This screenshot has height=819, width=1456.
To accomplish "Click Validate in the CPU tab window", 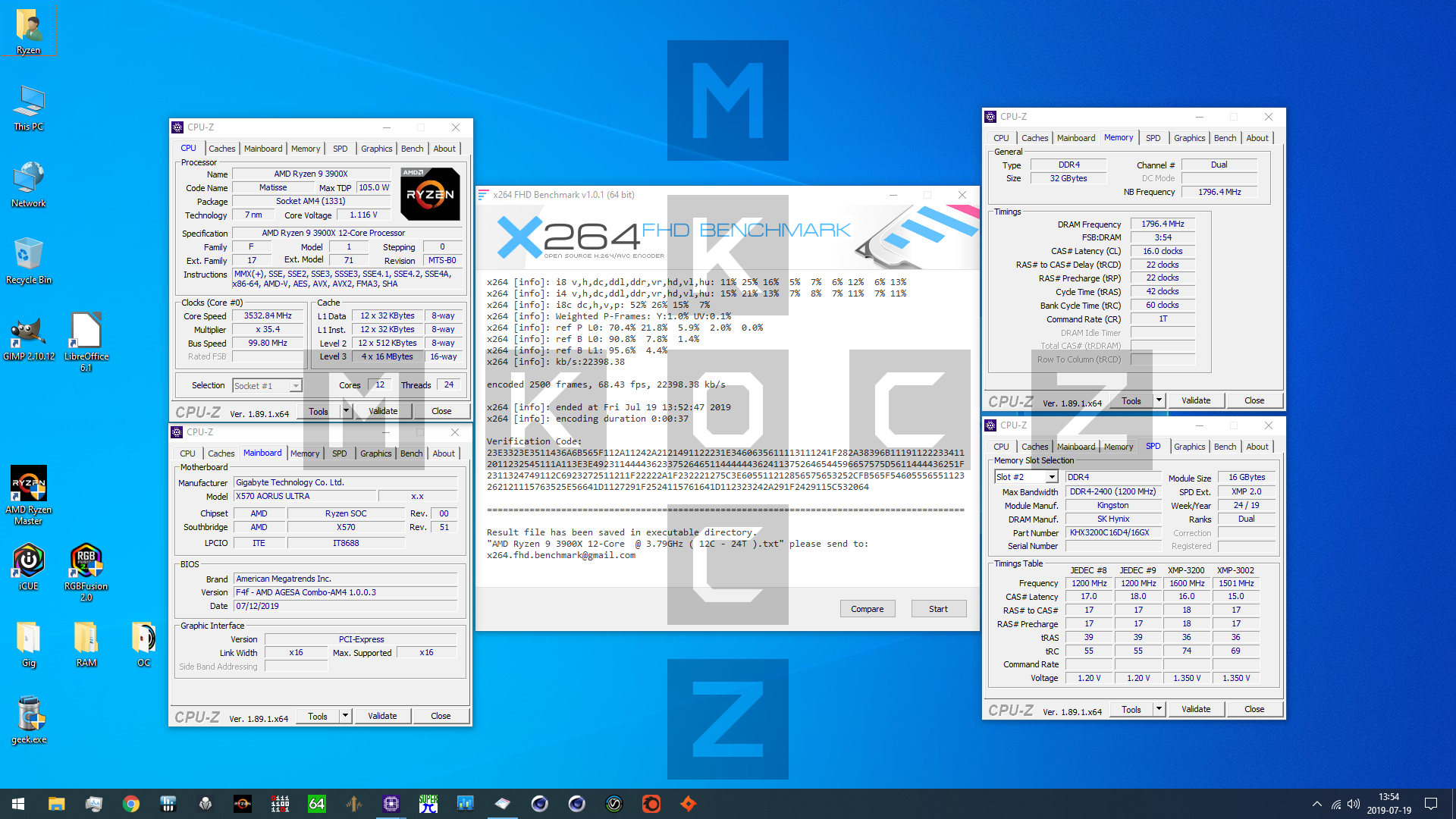I will pos(383,411).
